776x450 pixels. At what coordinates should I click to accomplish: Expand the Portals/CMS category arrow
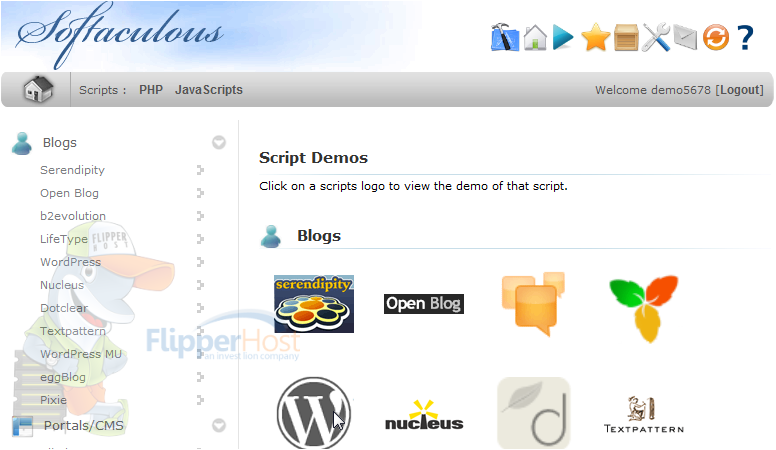tap(219, 426)
